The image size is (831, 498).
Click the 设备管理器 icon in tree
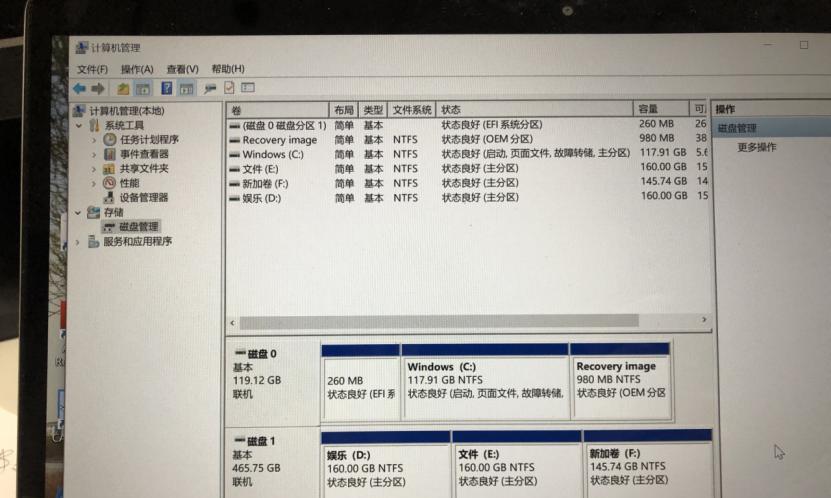[x=109, y=198]
